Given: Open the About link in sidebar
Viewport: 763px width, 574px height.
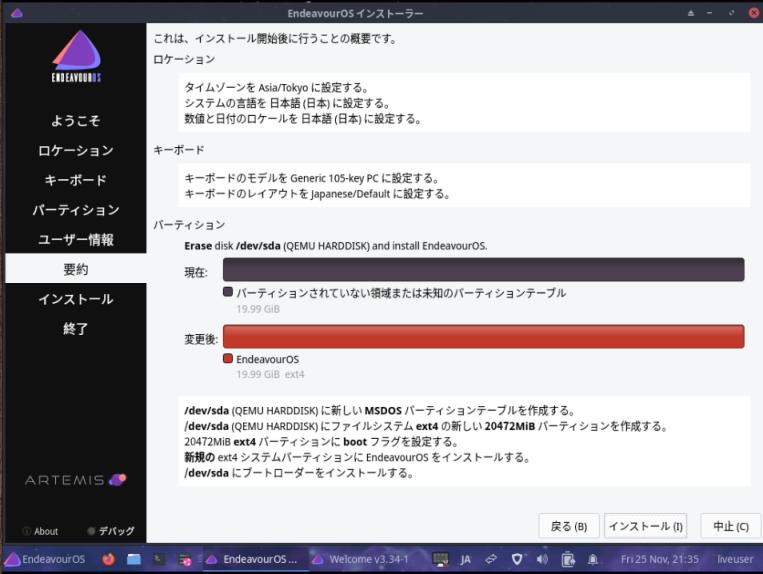Looking at the screenshot, I should 41,531.
